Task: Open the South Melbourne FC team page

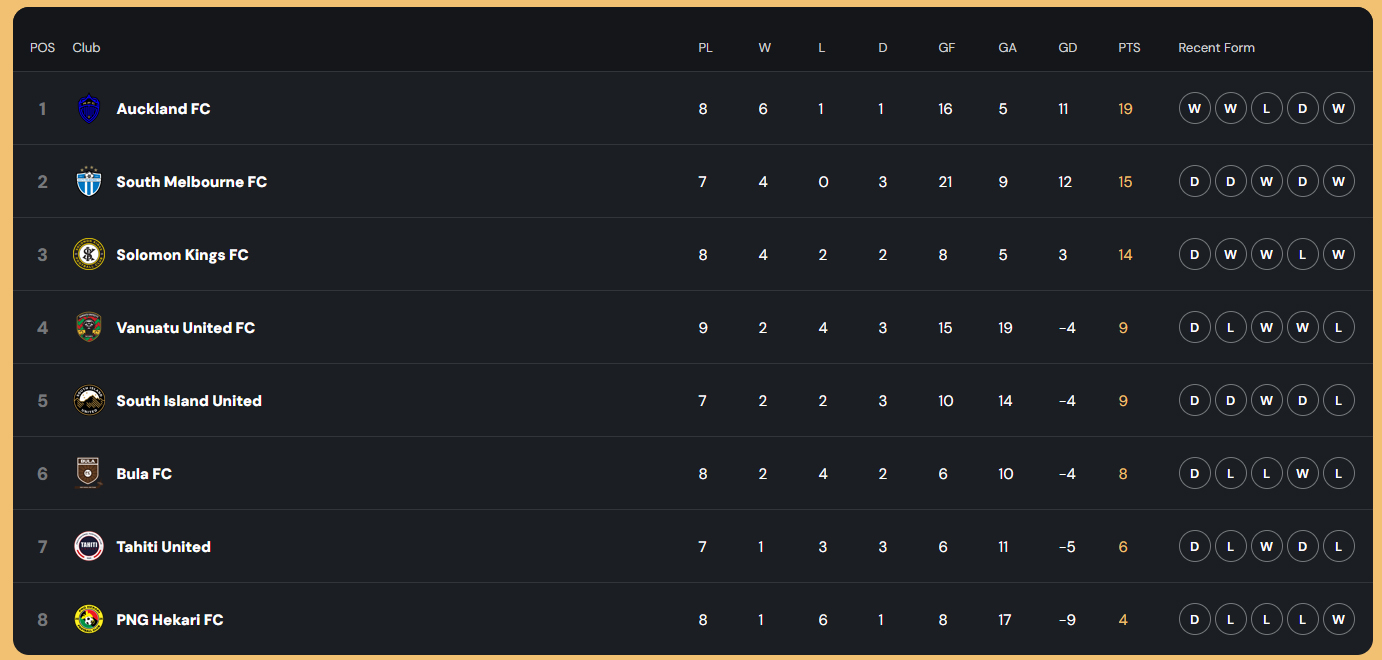Action: point(191,182)
